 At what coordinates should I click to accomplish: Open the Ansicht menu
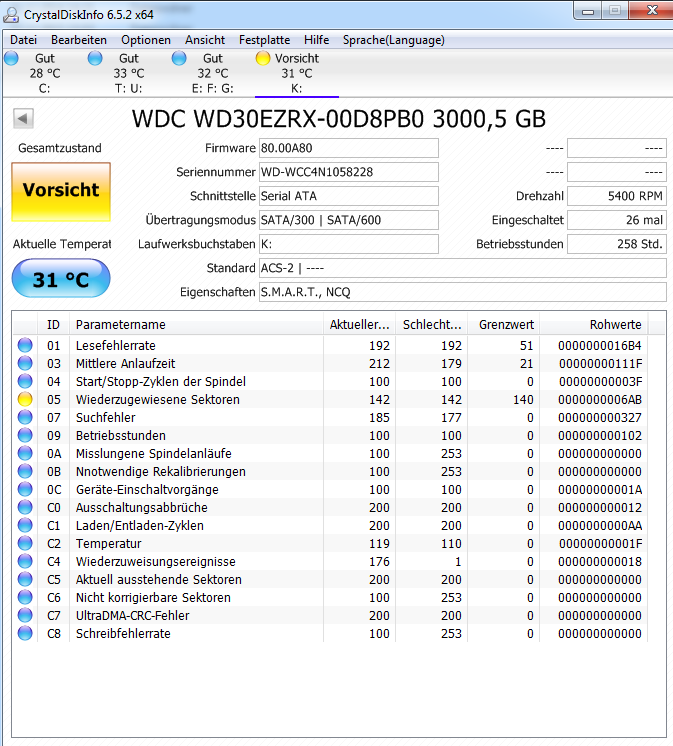[x=205, y=40]
